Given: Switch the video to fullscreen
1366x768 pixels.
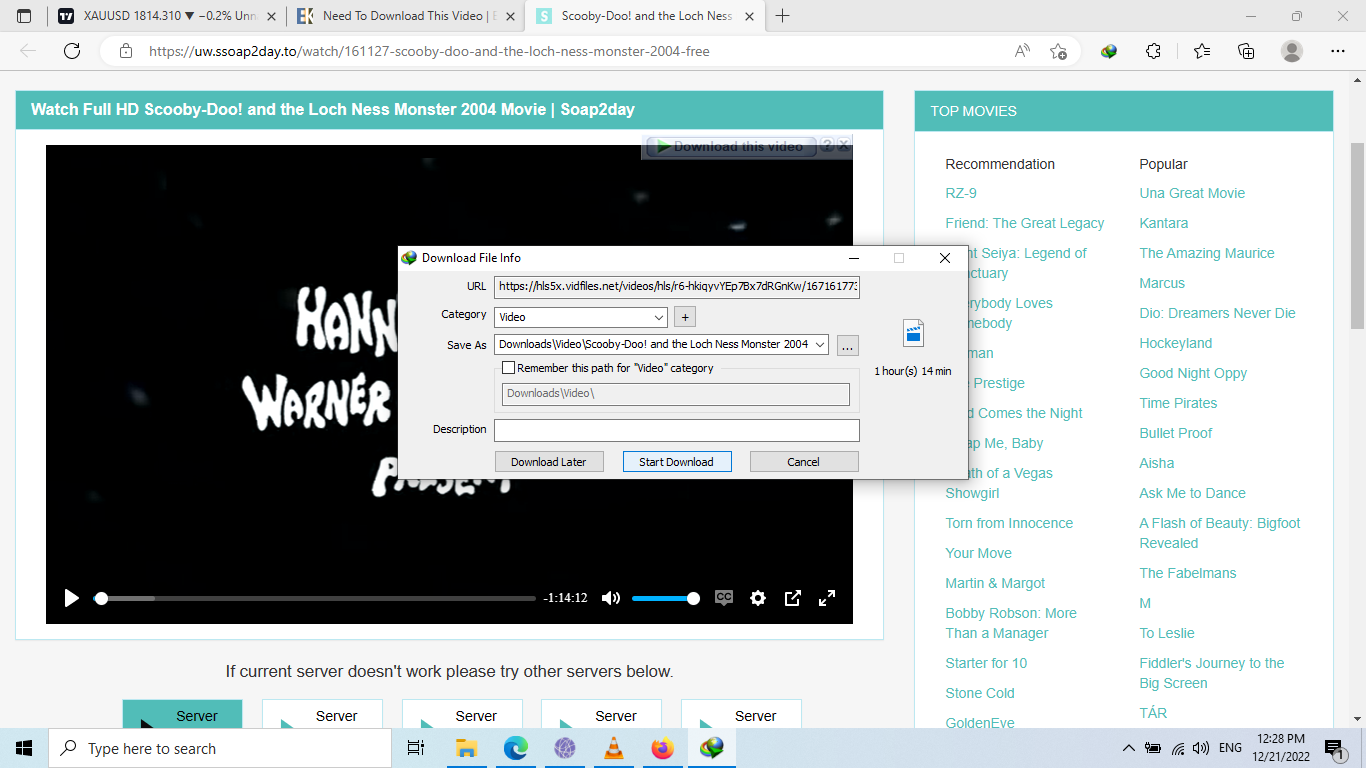Looking at the screenshot, I should 827,598.
